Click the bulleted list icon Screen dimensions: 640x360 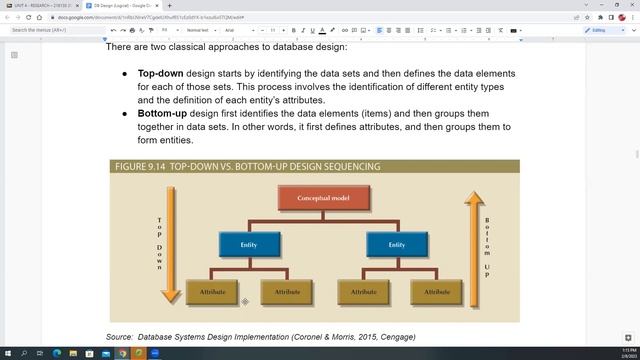[449, 30]
